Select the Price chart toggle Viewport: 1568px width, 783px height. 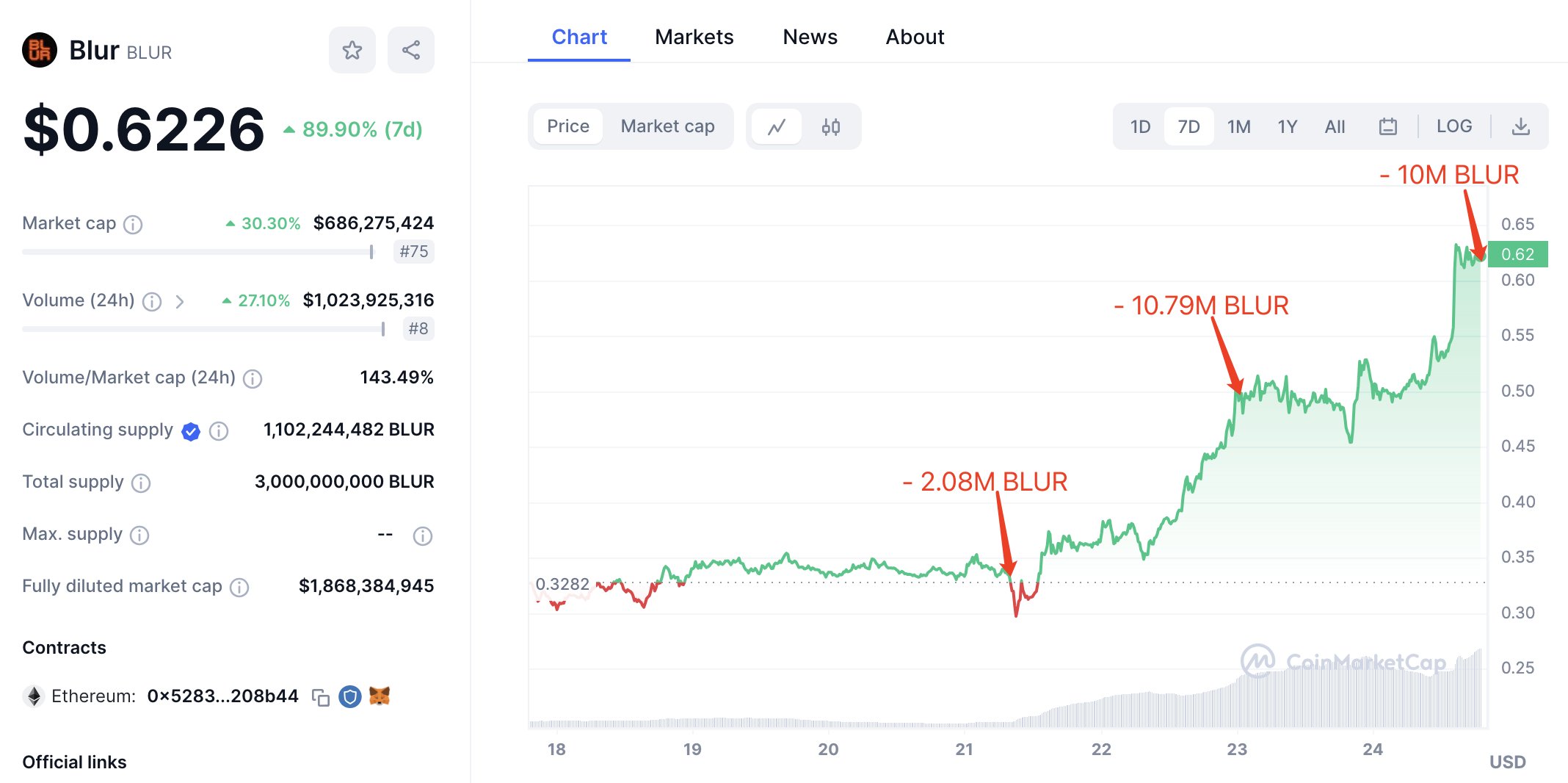click(567, 126)
